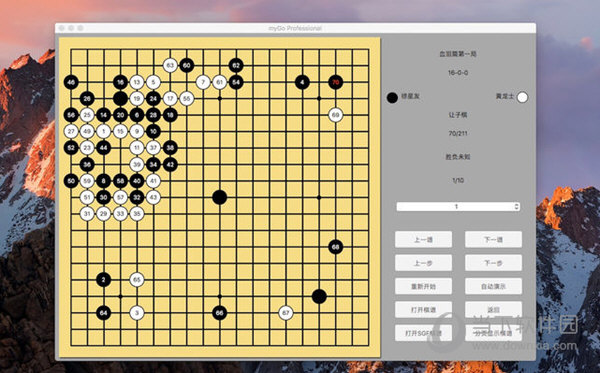Viewport: 600px width, 373px height.
Task: Click the stepper arrows of the record selector
Action: coord(517,207)
